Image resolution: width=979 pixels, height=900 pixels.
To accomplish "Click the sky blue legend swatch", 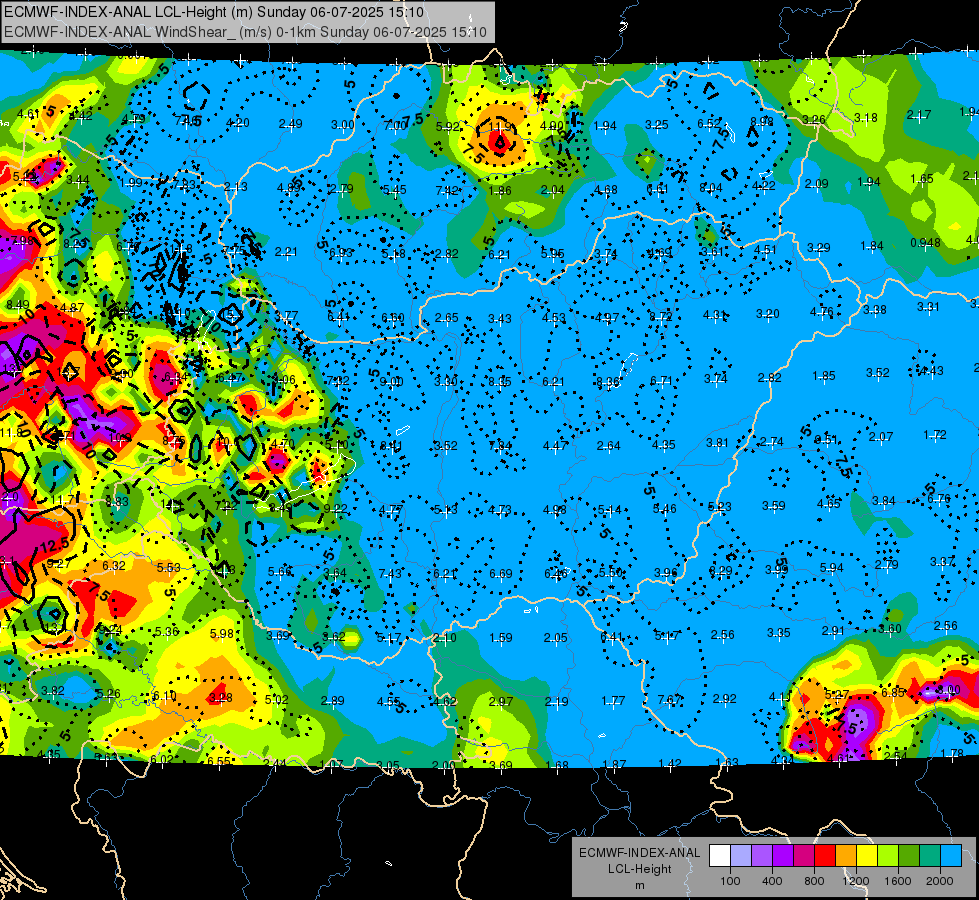I will 951,856.
